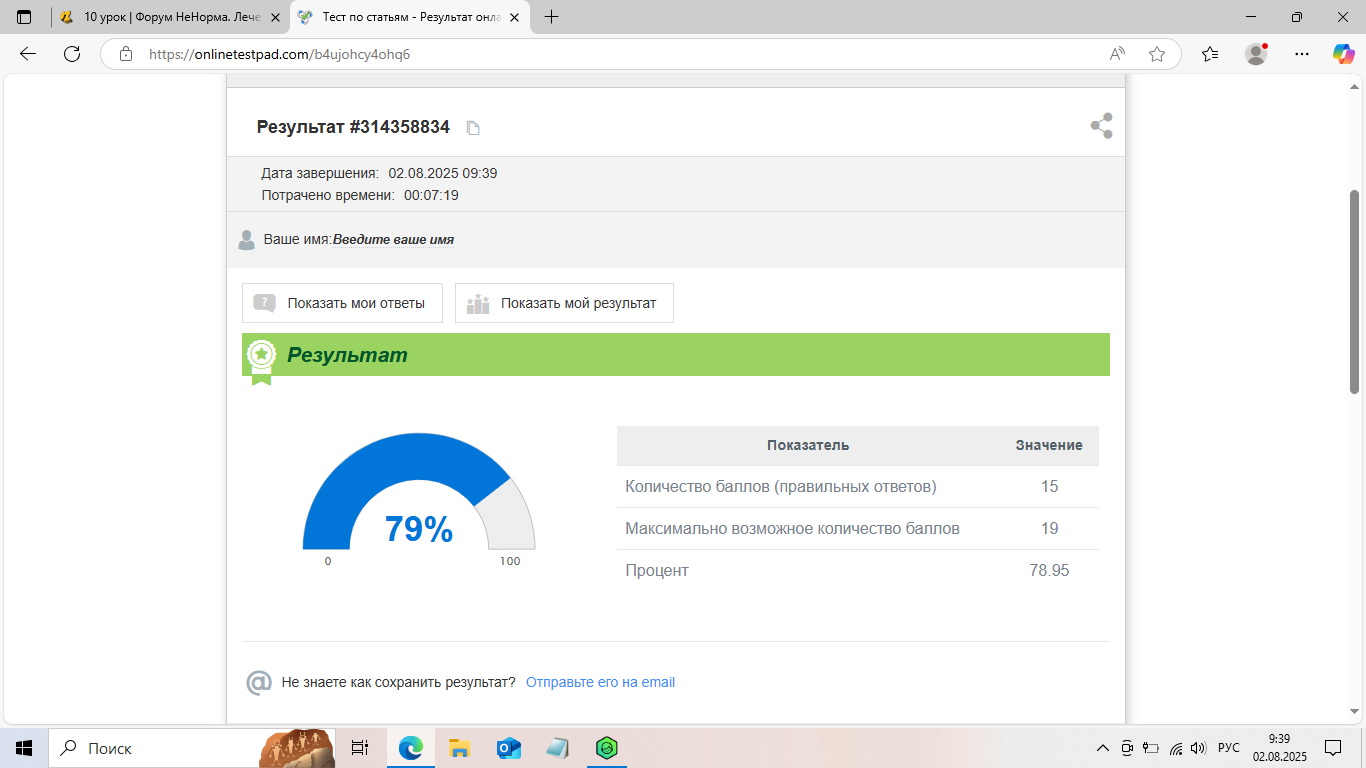
Task: Click the green award ribbon icon
Action: click(x=261, y=361)
